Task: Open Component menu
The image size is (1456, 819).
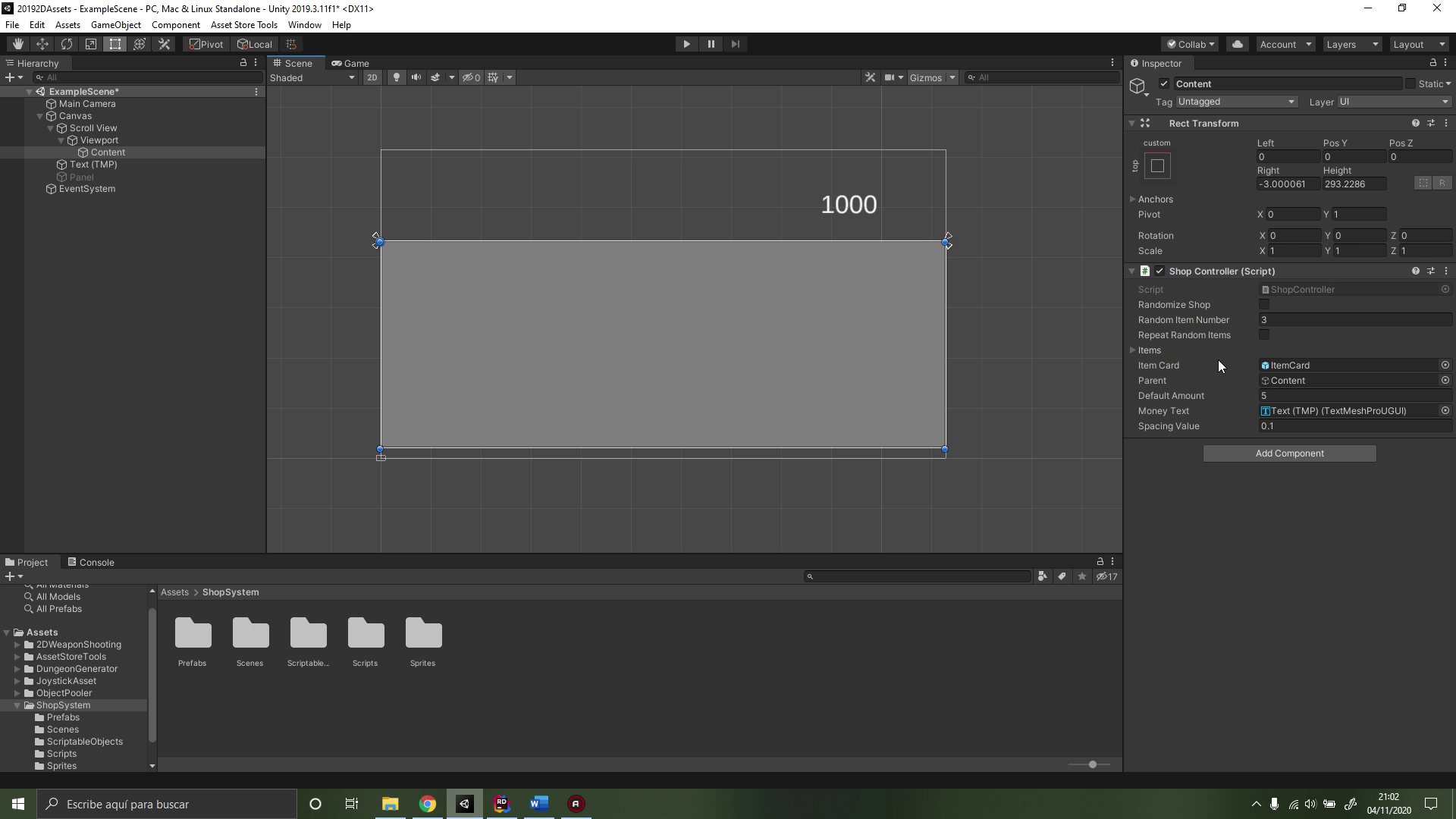Action: click(x=175, y=25)
